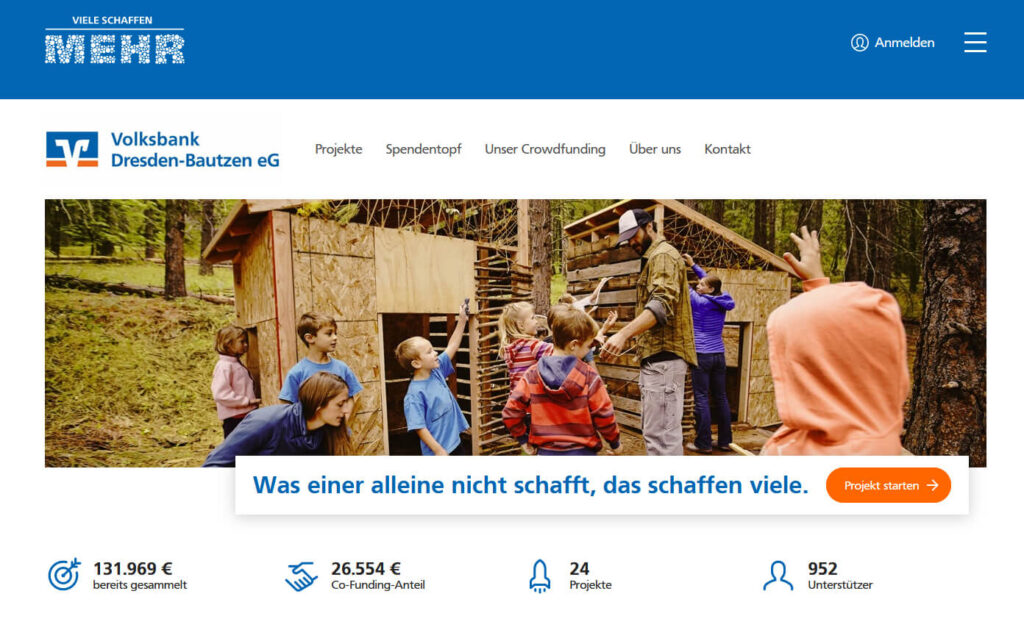Screen dimensions: 1024x627
Task: Open the Über uns page
Action: click(654, 149)
